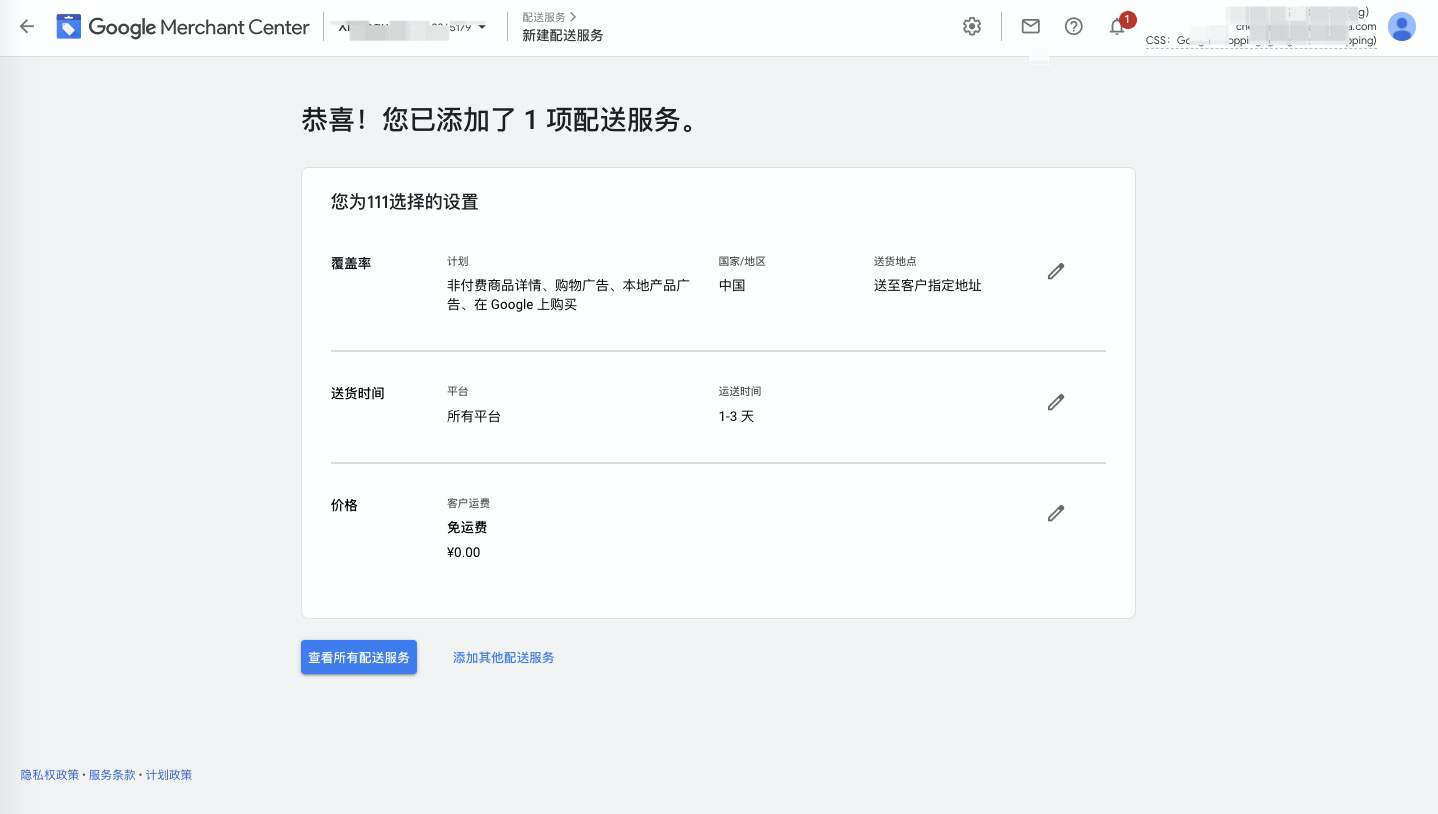Open the 隐私权政策 footer link
Screen dimensions: 1438x814
[x=50, y=775]
